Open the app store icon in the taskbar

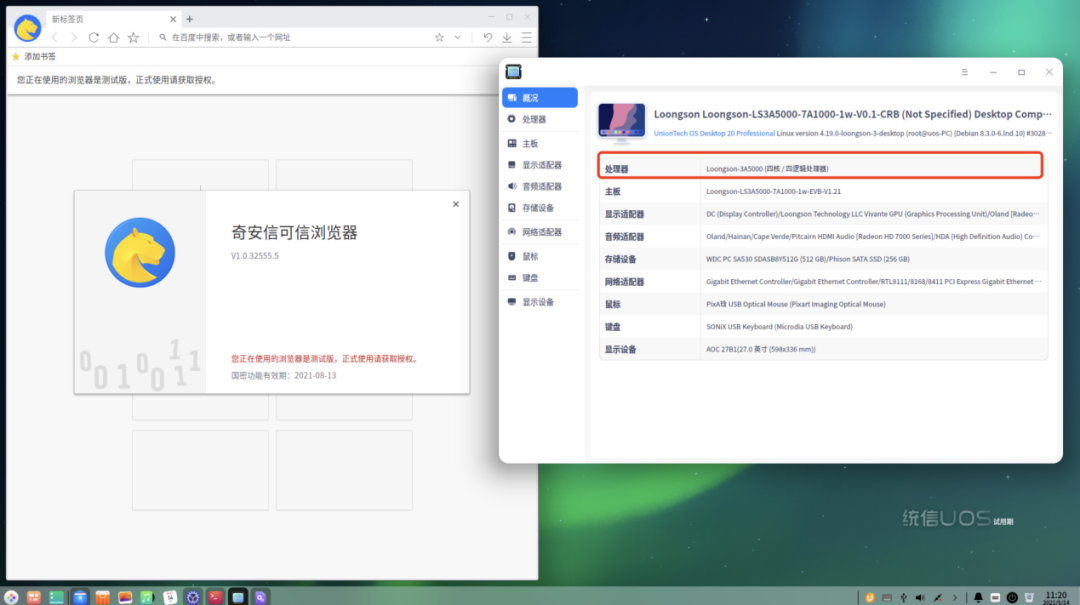(x=103, y=597)
